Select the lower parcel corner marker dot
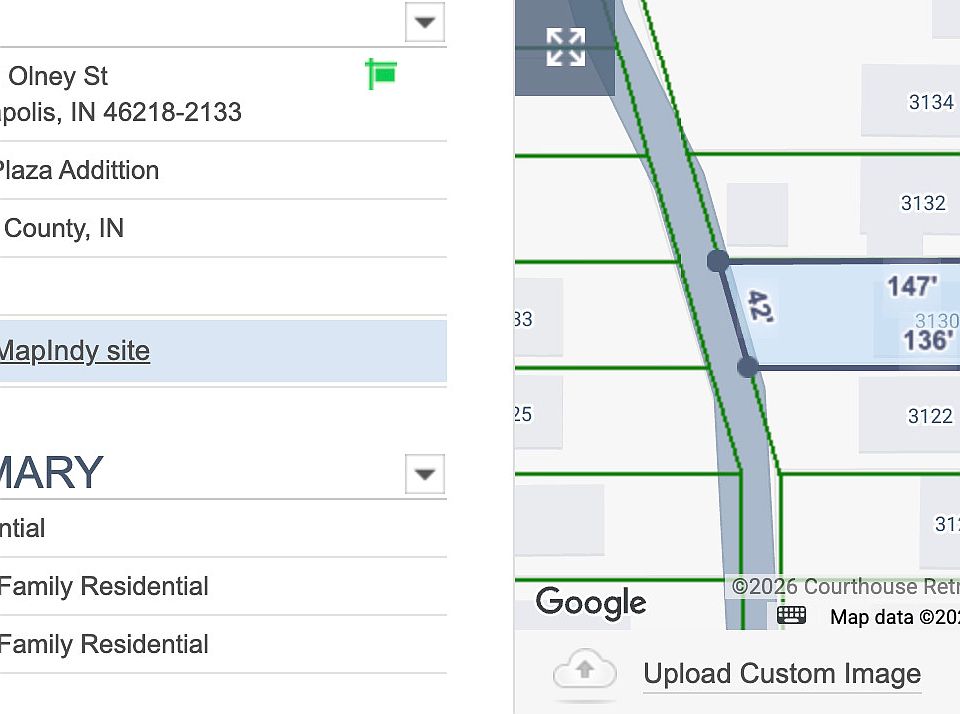The height and width of the screenshot is (714, 960). 748,367
